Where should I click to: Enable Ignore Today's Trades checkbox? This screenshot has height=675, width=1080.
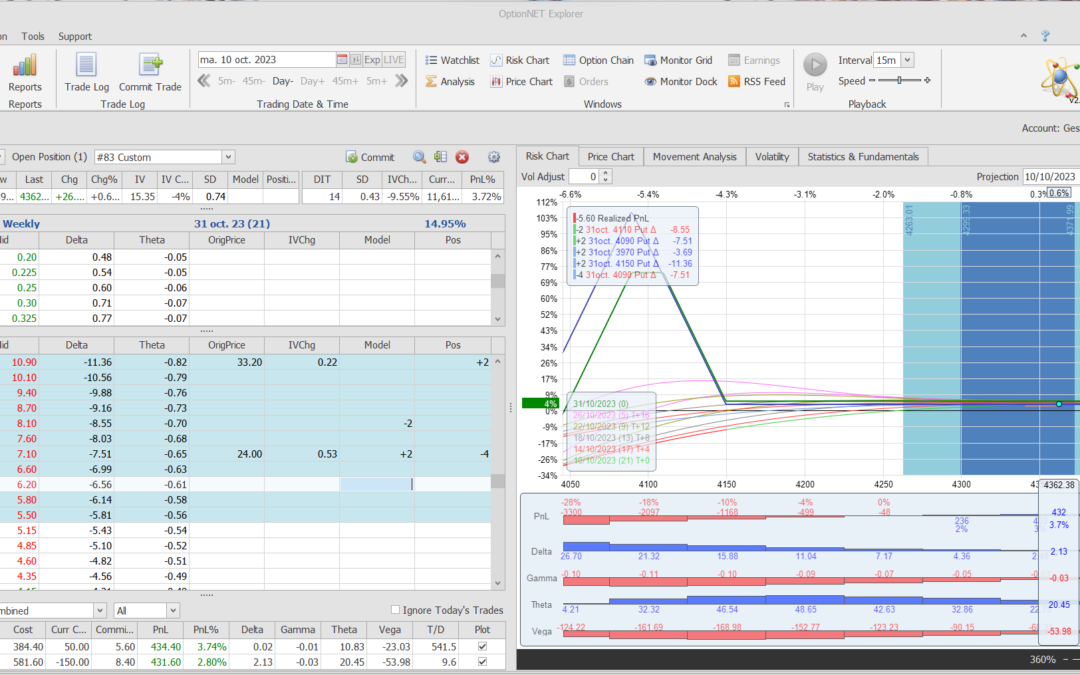395,610
